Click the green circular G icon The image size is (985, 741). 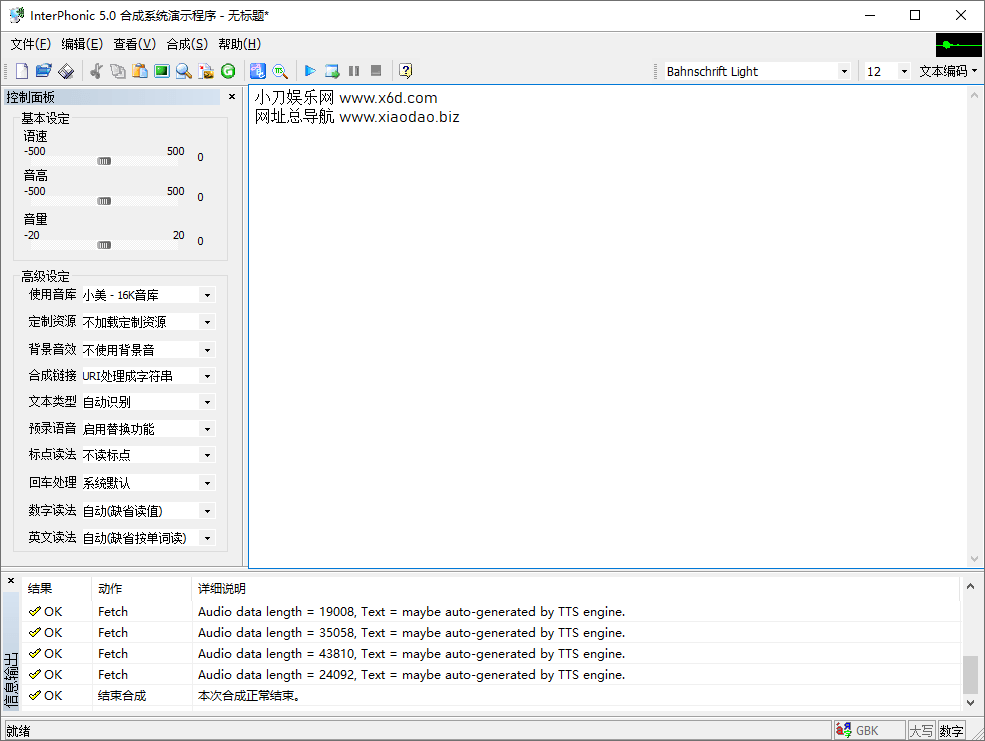228,71
